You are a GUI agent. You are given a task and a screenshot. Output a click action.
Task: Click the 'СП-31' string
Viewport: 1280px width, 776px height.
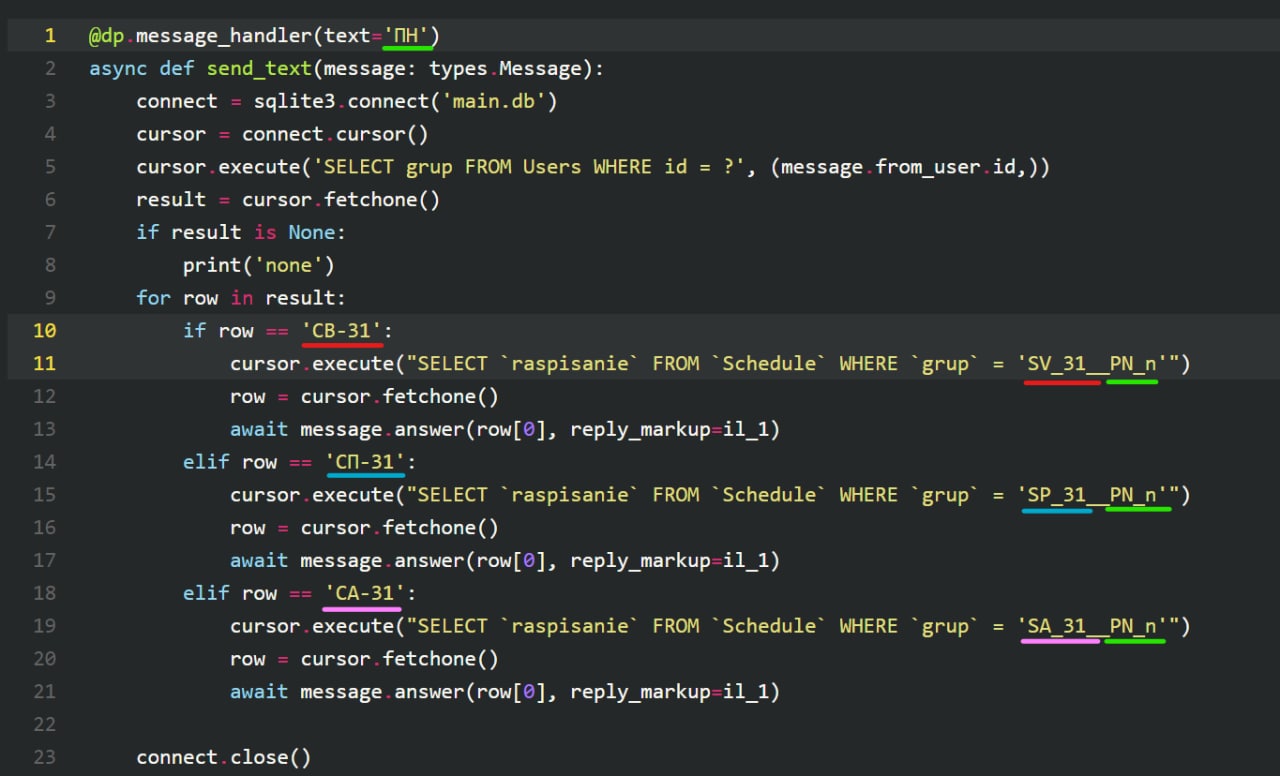tap(365, 462)
